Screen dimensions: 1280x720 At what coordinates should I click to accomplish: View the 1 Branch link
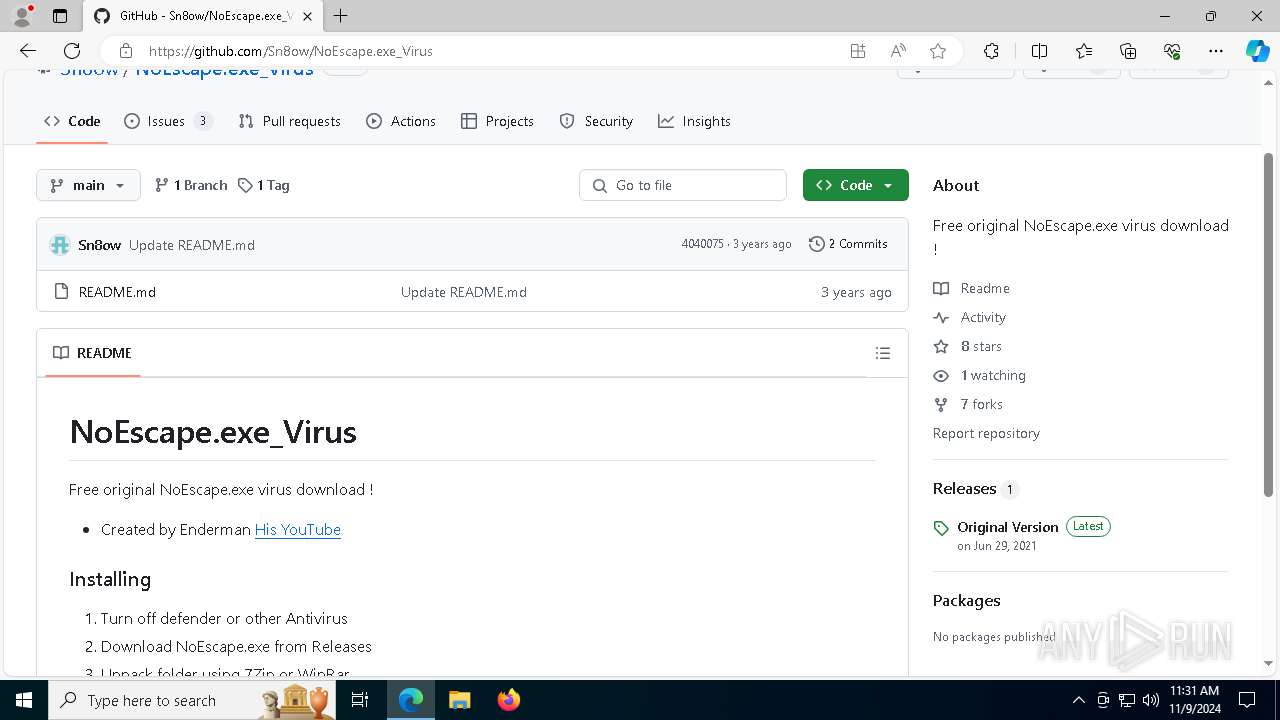pyautogui.click(x=191, y=185)
